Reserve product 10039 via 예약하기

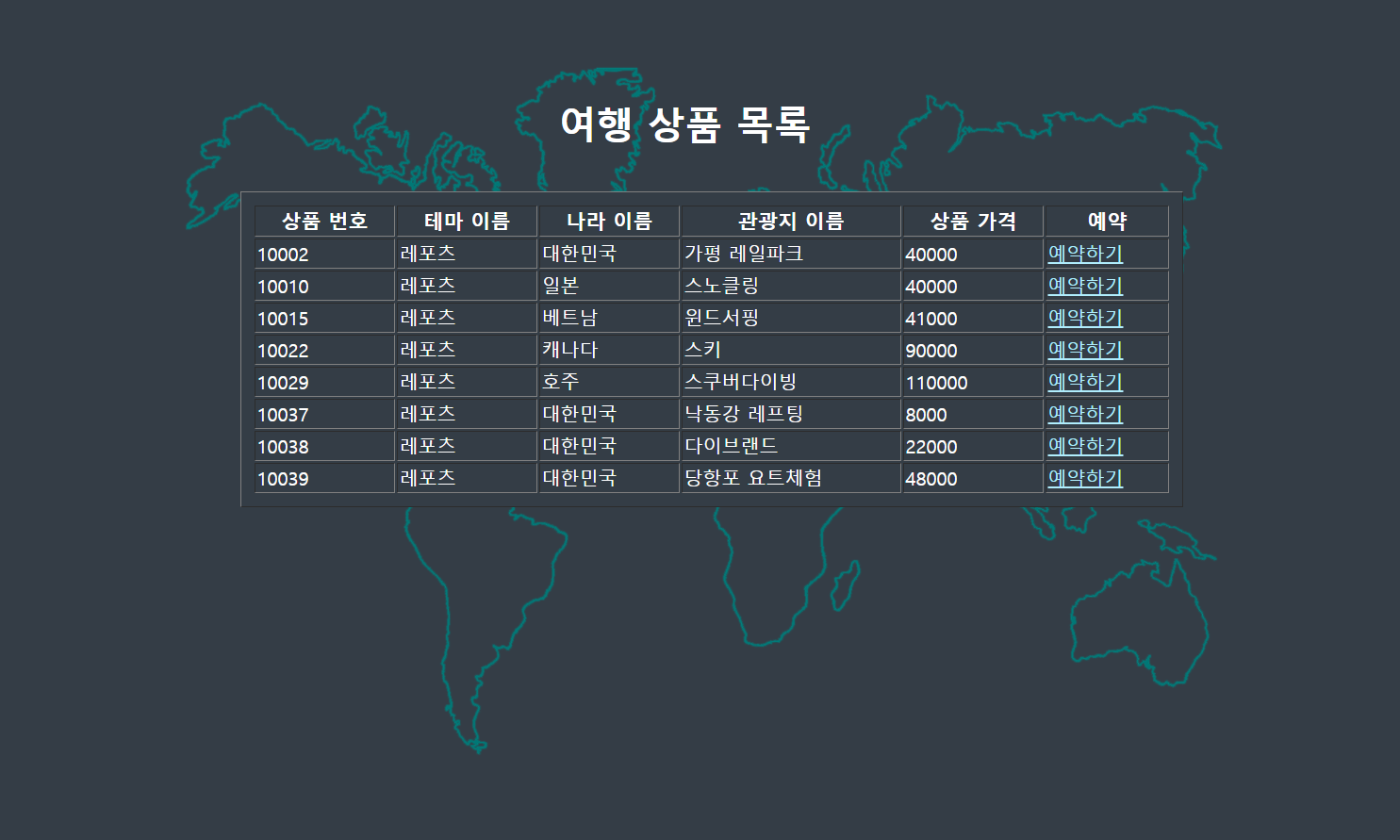click(x=1085, y=478)
